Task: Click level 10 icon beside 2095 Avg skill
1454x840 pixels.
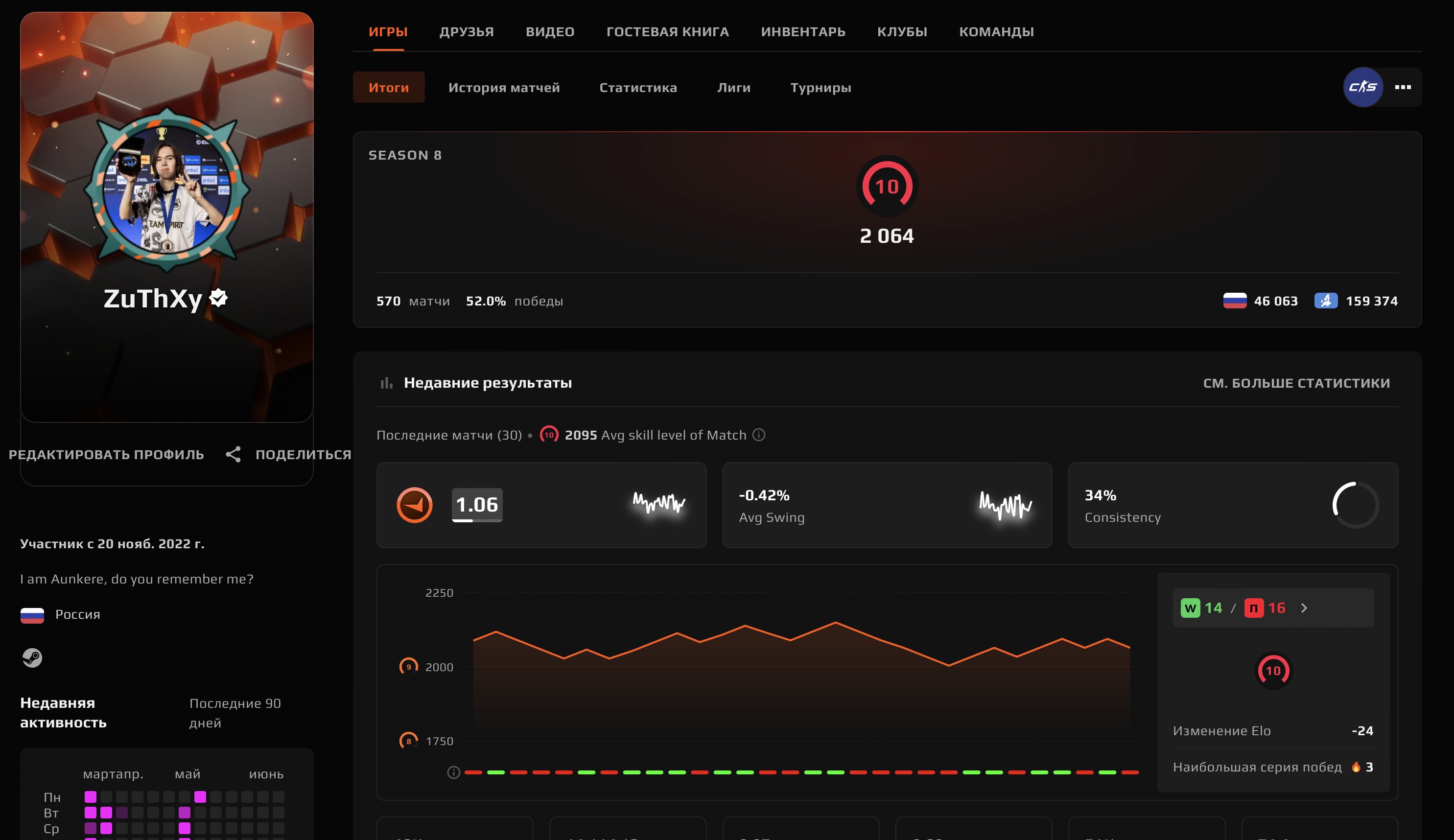Action: point(549,434)
